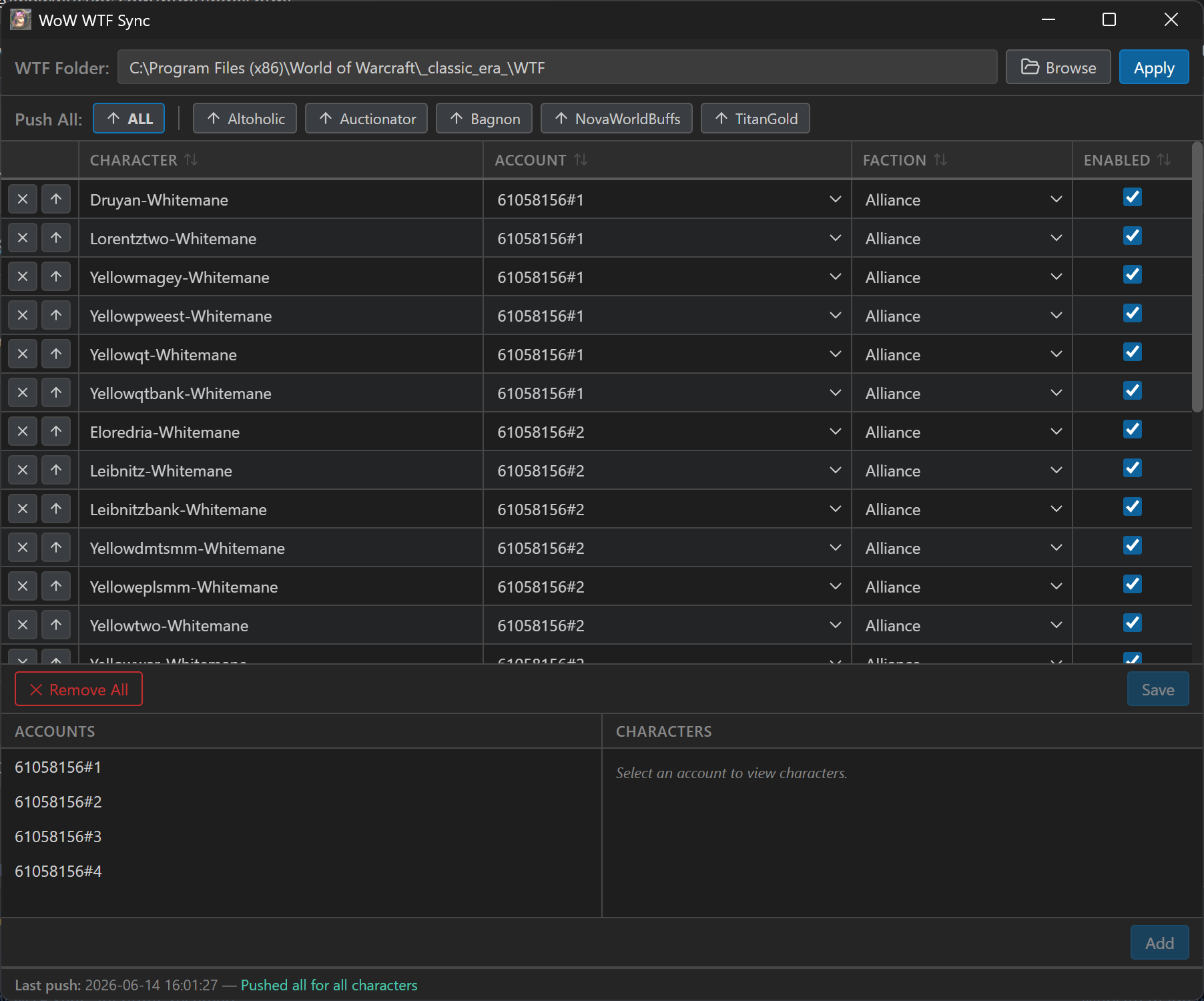
Task: Push NovaWorldBuffs settings to all
Action: (x=617, y=119)
